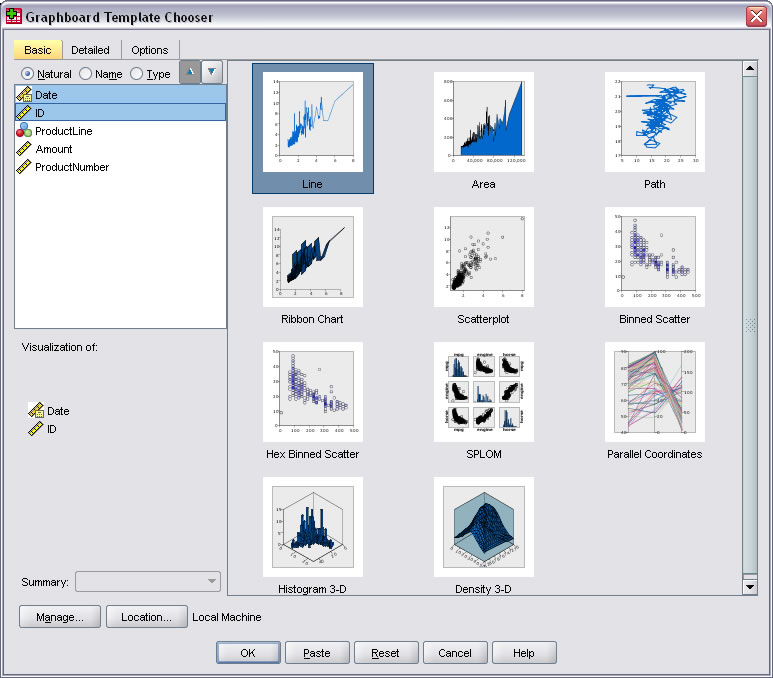The height and width of the screenshot is (678, 773).
Task: Select the ProductLine field in the list
Action: [x=63, y=131]
